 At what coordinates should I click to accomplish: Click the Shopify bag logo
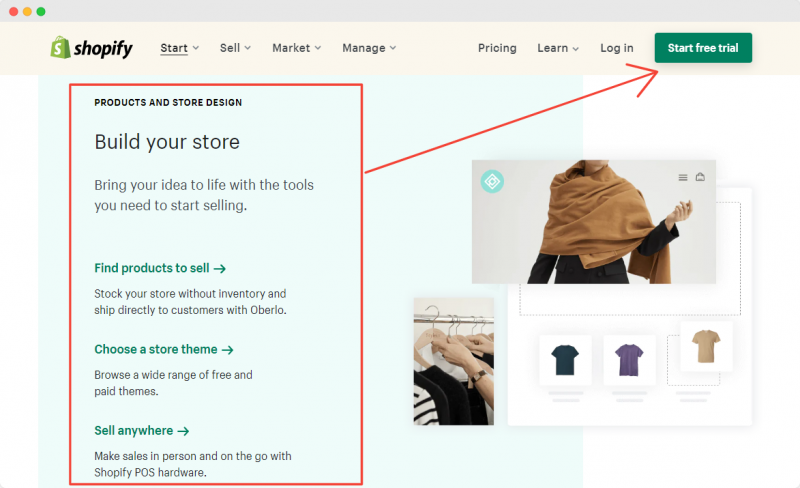(60, 47)
